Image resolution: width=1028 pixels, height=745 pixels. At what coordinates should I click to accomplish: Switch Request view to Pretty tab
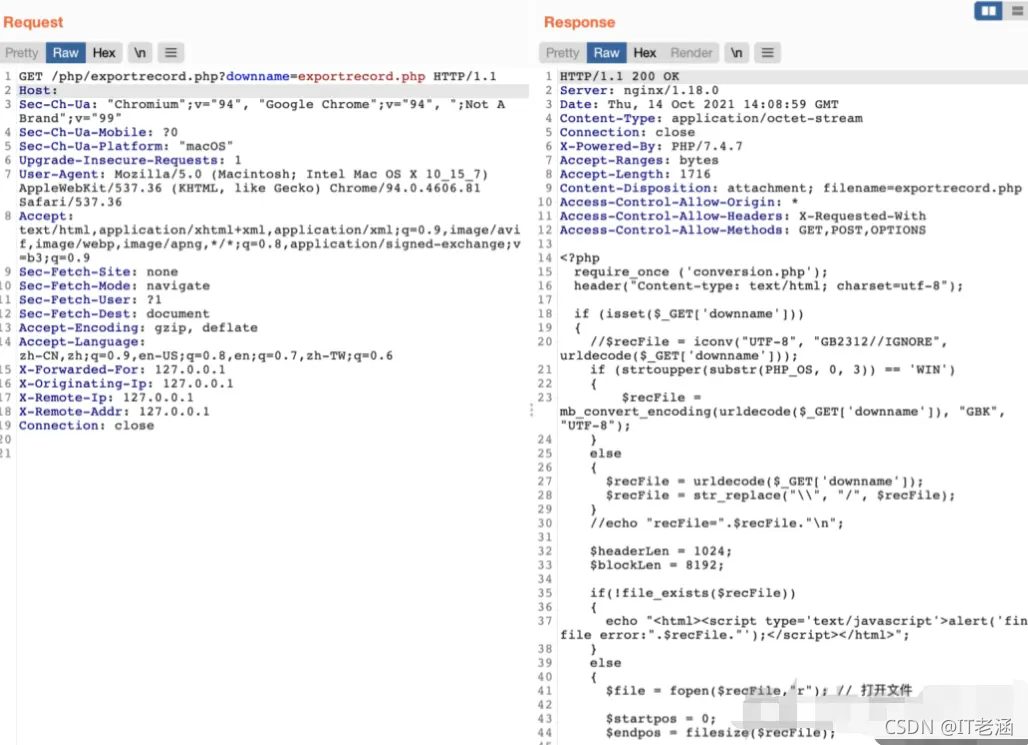[x=22, y=52]
